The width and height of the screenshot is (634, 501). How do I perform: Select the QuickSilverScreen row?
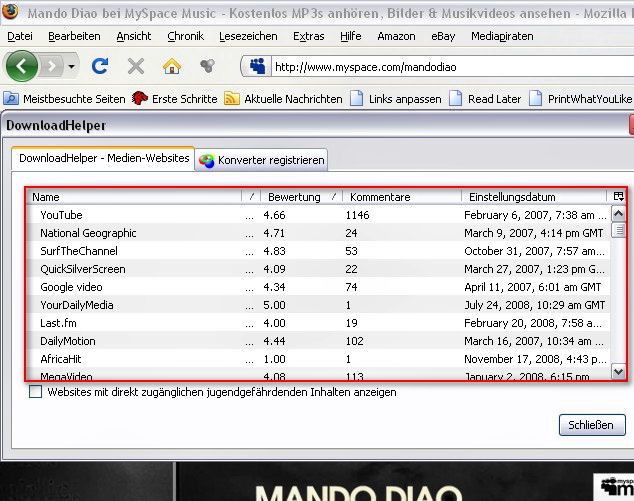[318, 269]
